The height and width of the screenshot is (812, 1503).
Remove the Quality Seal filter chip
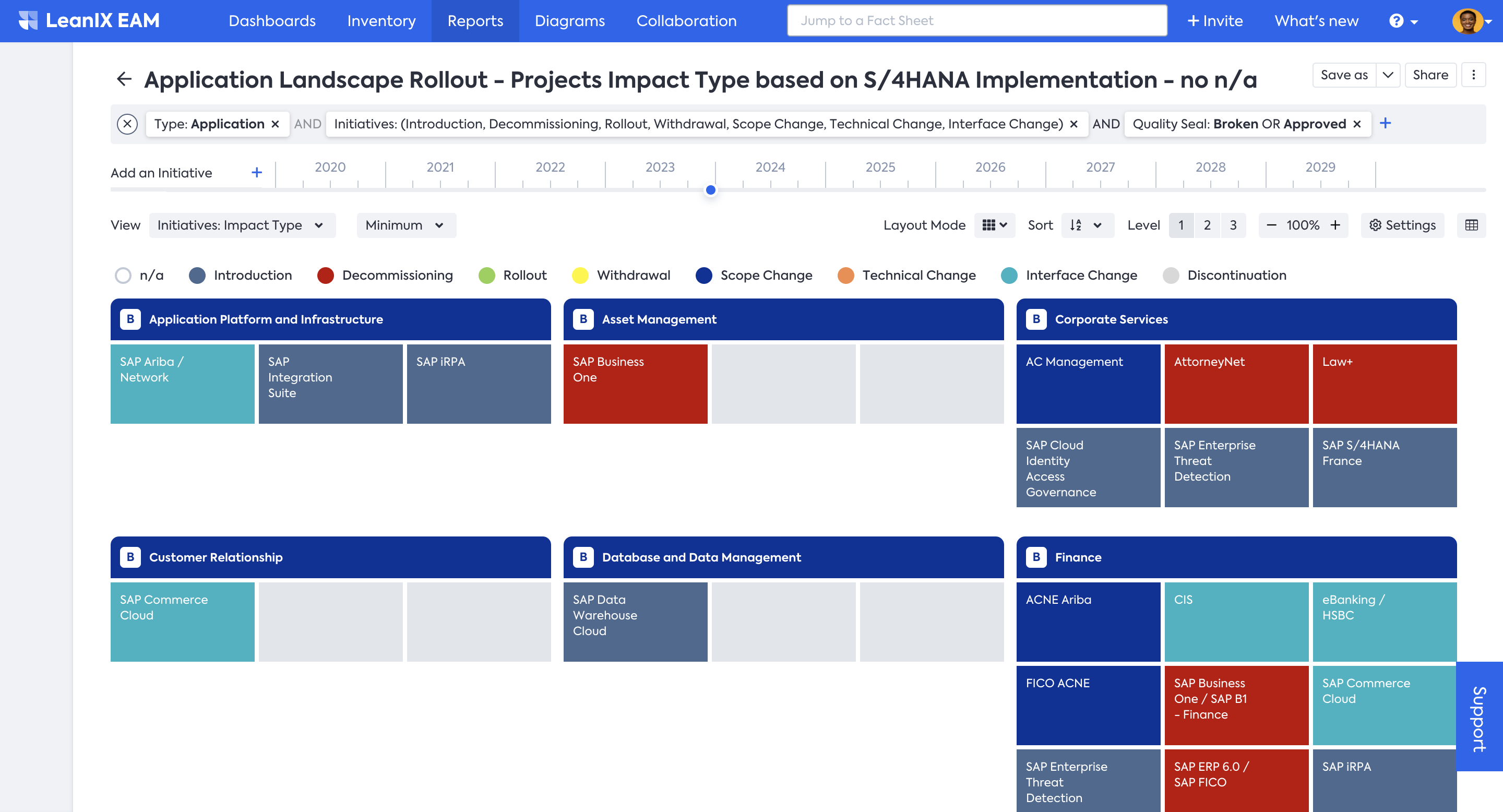pyautogui.click(x=1357, y=124)
